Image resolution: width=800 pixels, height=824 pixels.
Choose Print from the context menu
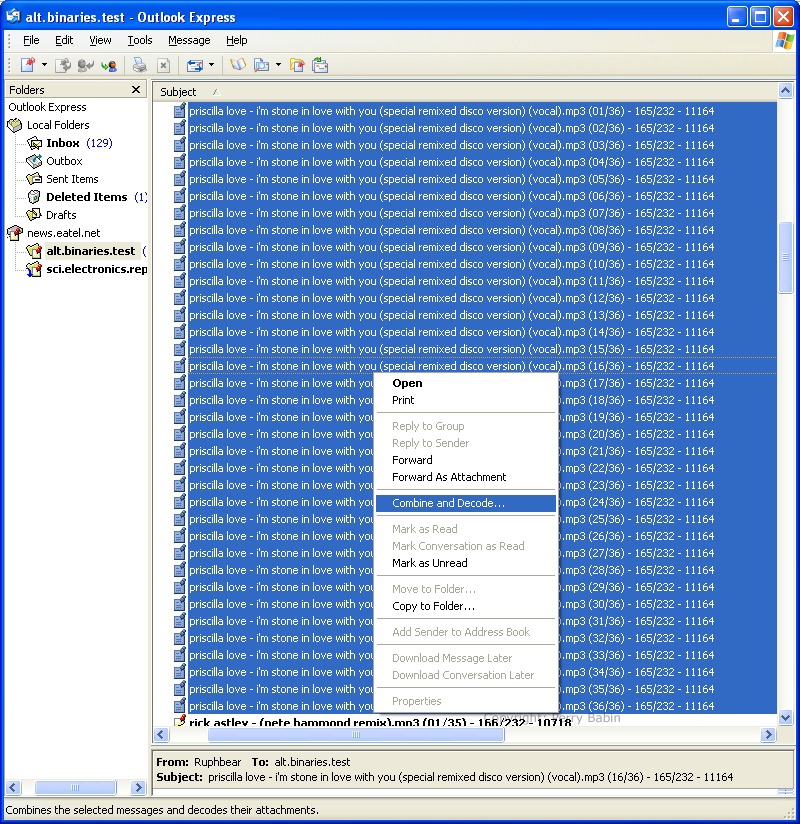(x=466, y=400)
